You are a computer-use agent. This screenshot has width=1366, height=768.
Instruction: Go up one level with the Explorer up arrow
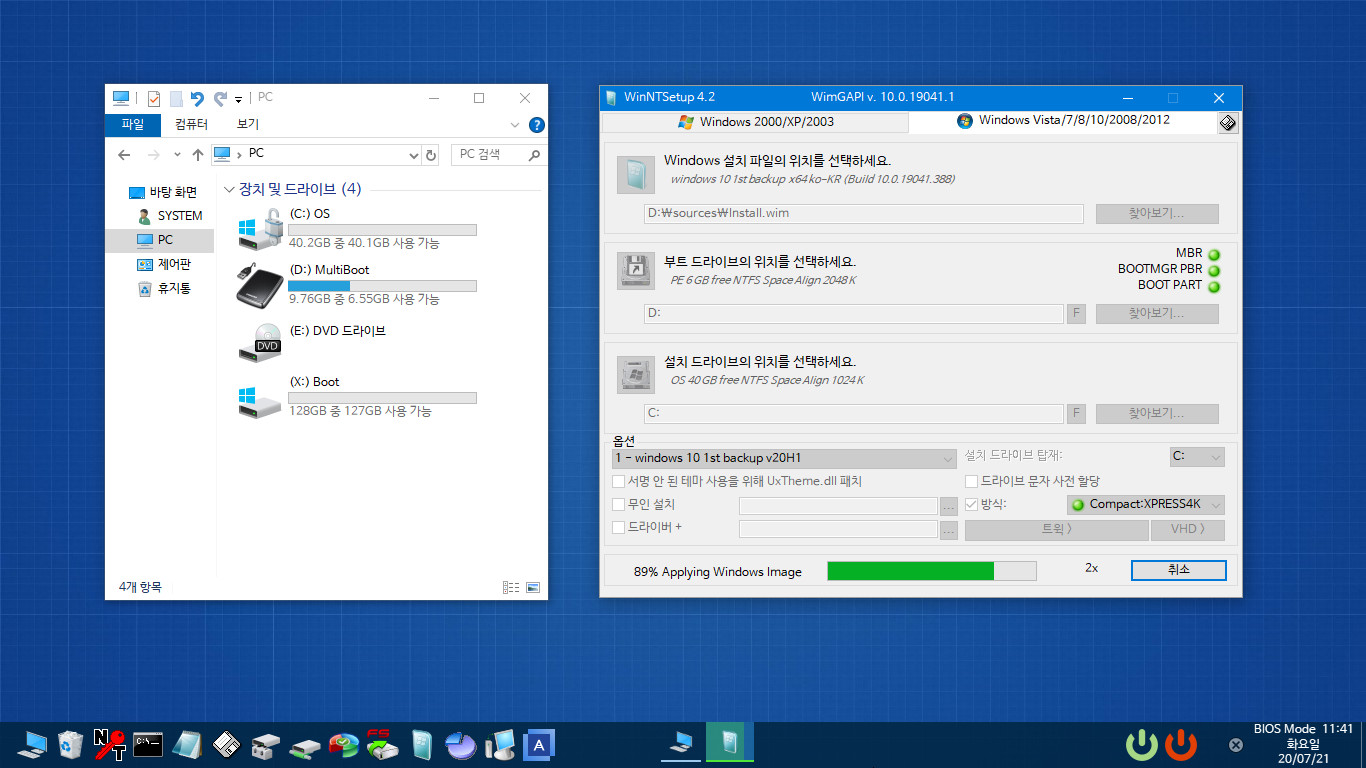click(198, 155)
